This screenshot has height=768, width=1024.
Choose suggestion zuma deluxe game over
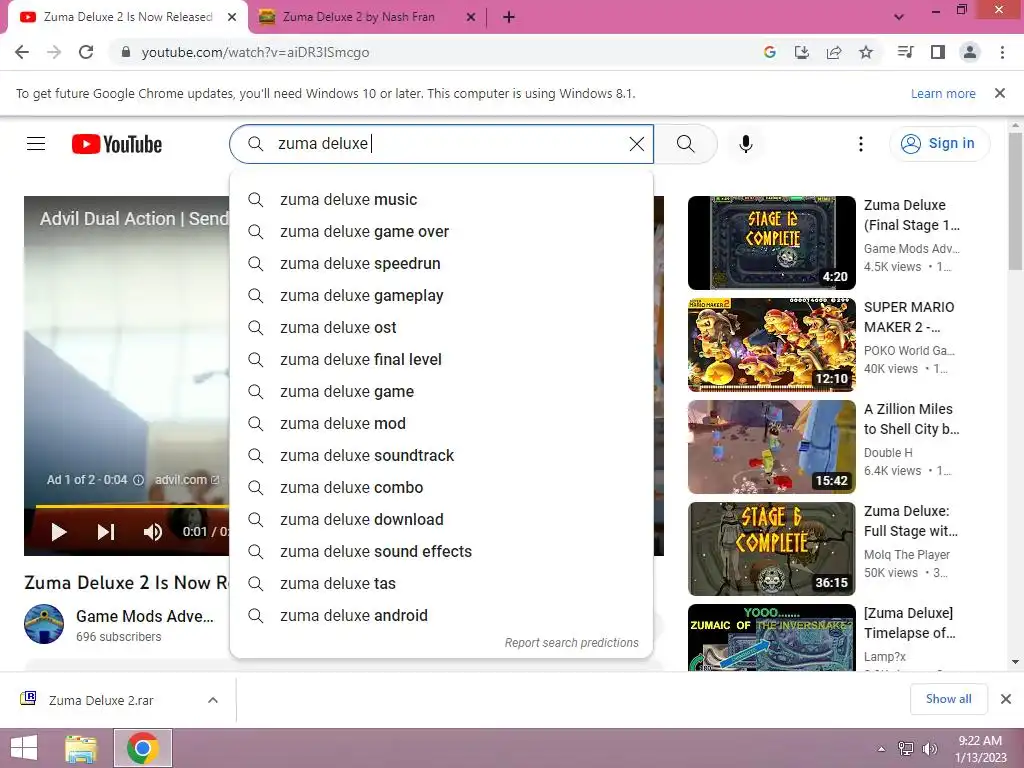click(x=441, y=231)
